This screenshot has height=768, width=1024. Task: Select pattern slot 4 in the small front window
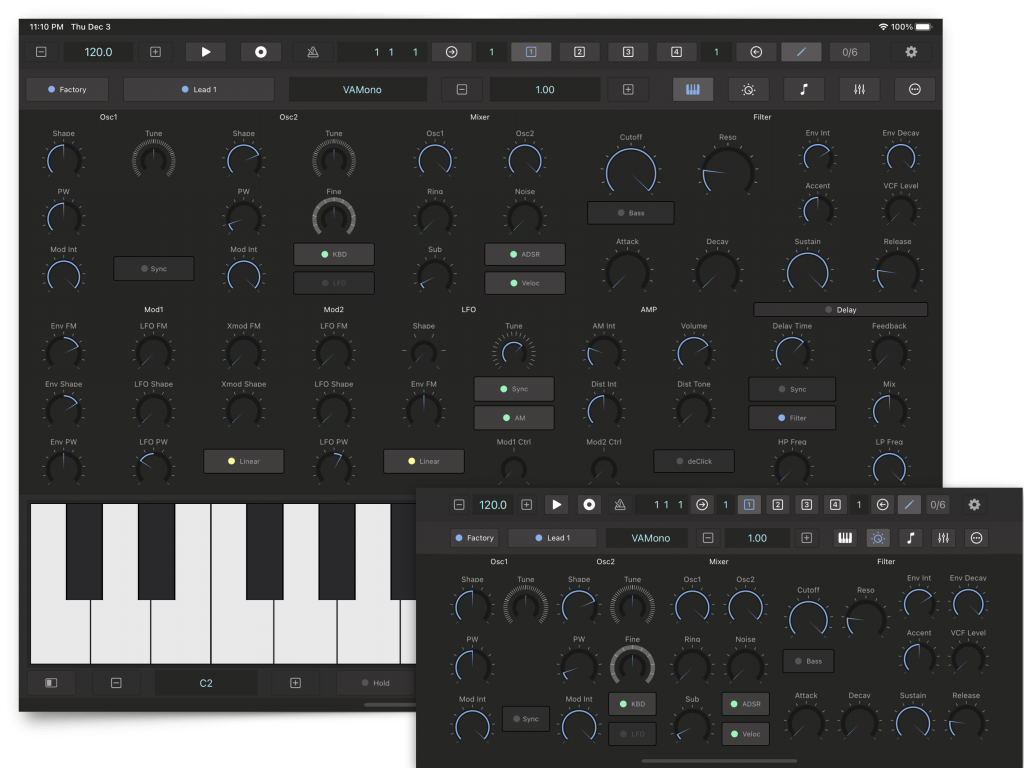(x=833, y=505)
